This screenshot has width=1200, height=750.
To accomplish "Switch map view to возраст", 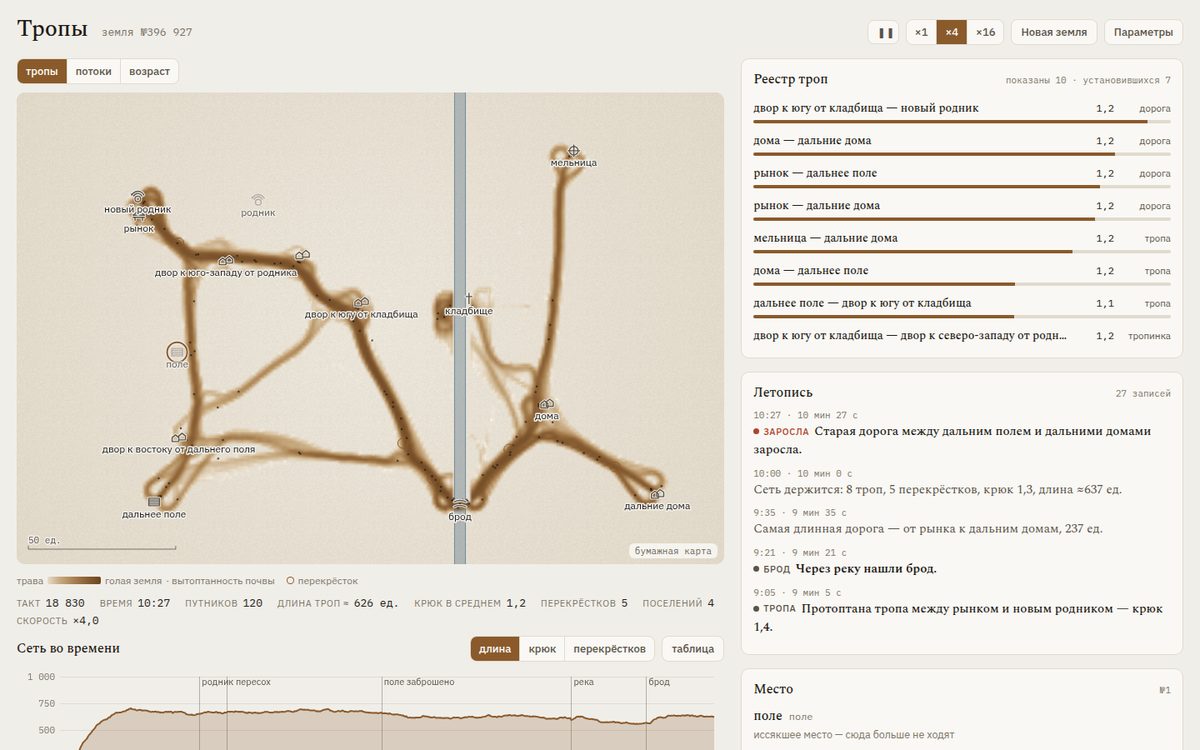I will [149, 71].
